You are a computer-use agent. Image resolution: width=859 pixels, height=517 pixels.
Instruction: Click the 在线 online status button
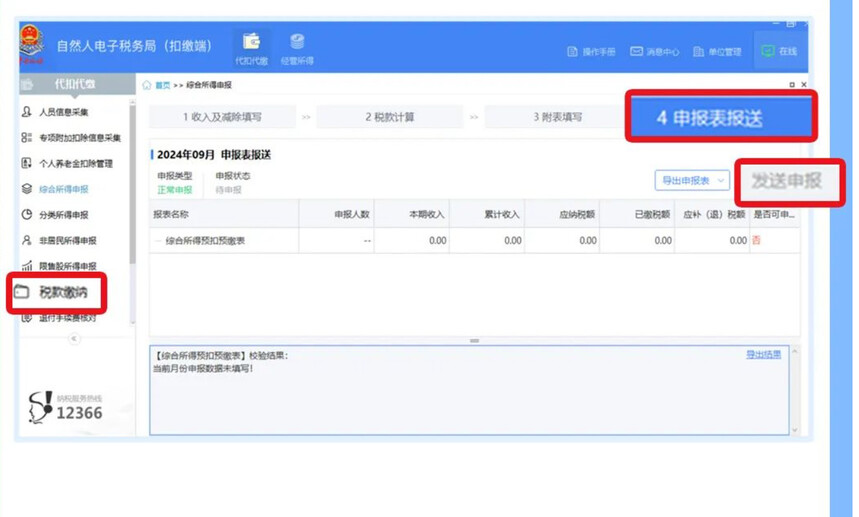(x=780, y=51)
